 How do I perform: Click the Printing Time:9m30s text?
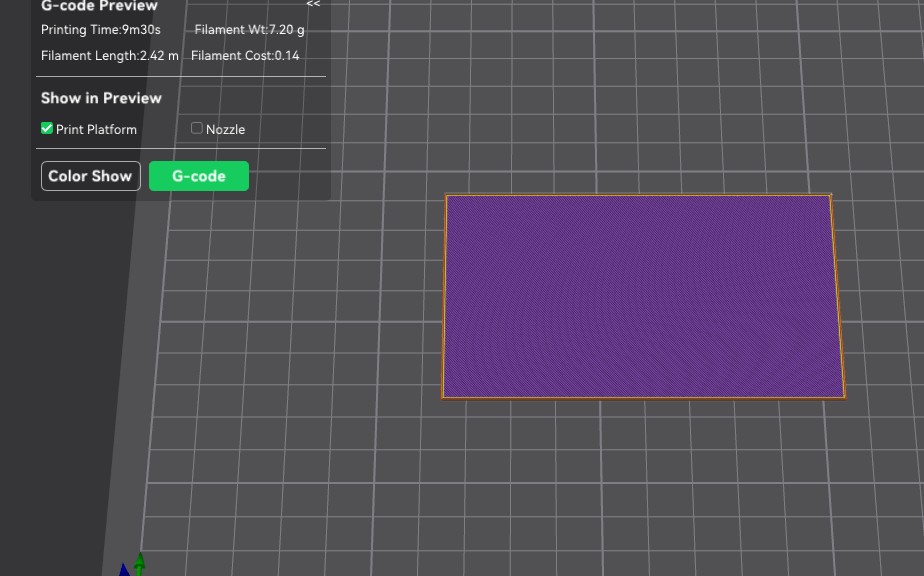click(x=101, y=29)
